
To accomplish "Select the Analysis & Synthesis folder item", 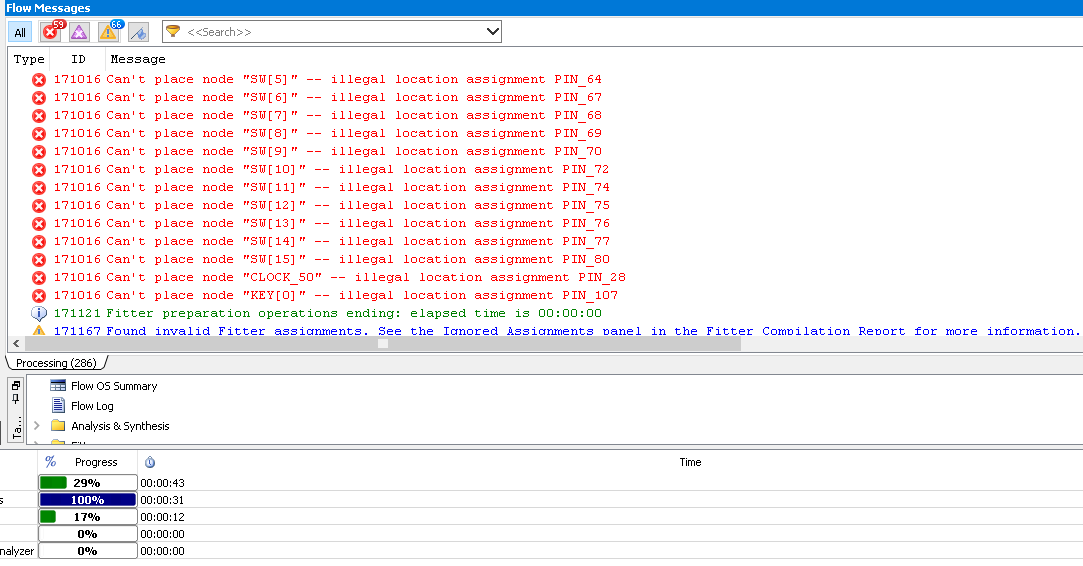I will pos(120,426).
